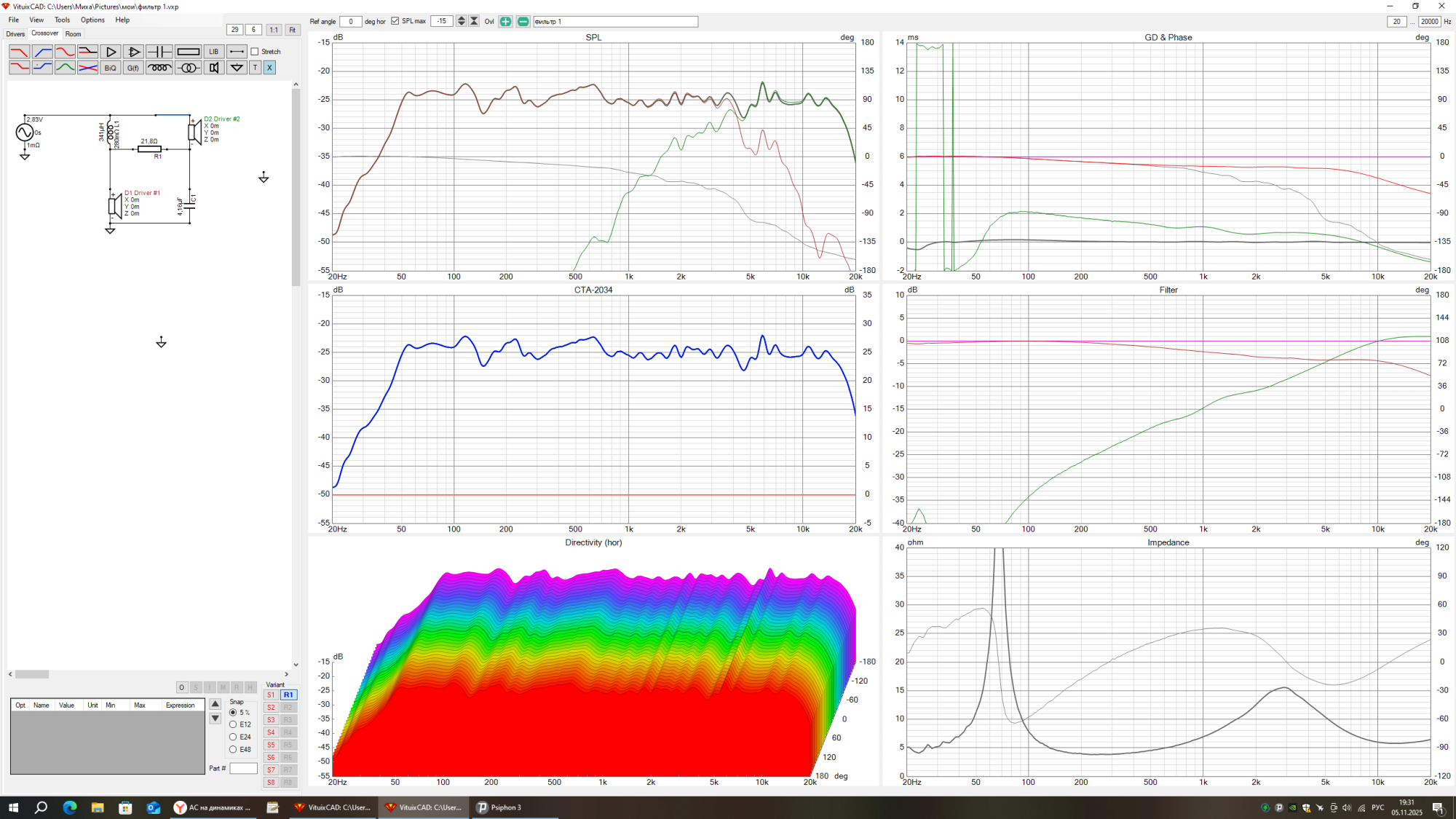
Task: Select variant S2 button
Action: (x=271, y=708)
